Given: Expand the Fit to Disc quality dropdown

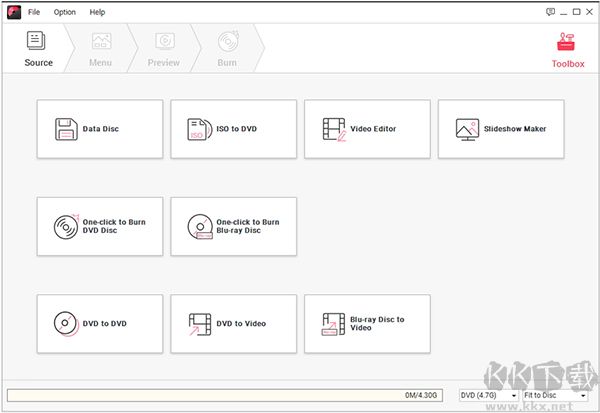Looking at the screenshot, I should (x=555, y=395).
